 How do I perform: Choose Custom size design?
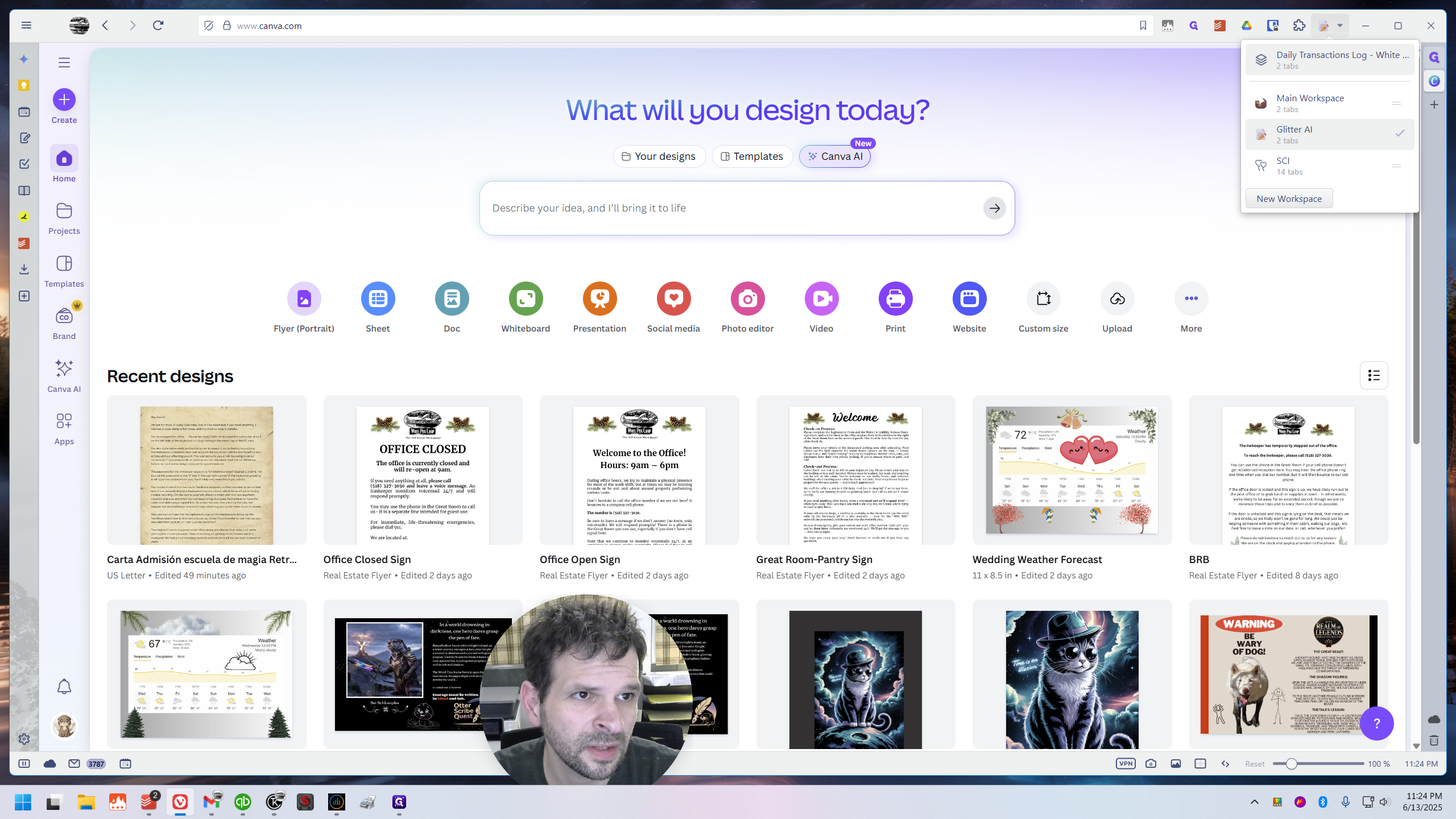tap(1043, 307)
